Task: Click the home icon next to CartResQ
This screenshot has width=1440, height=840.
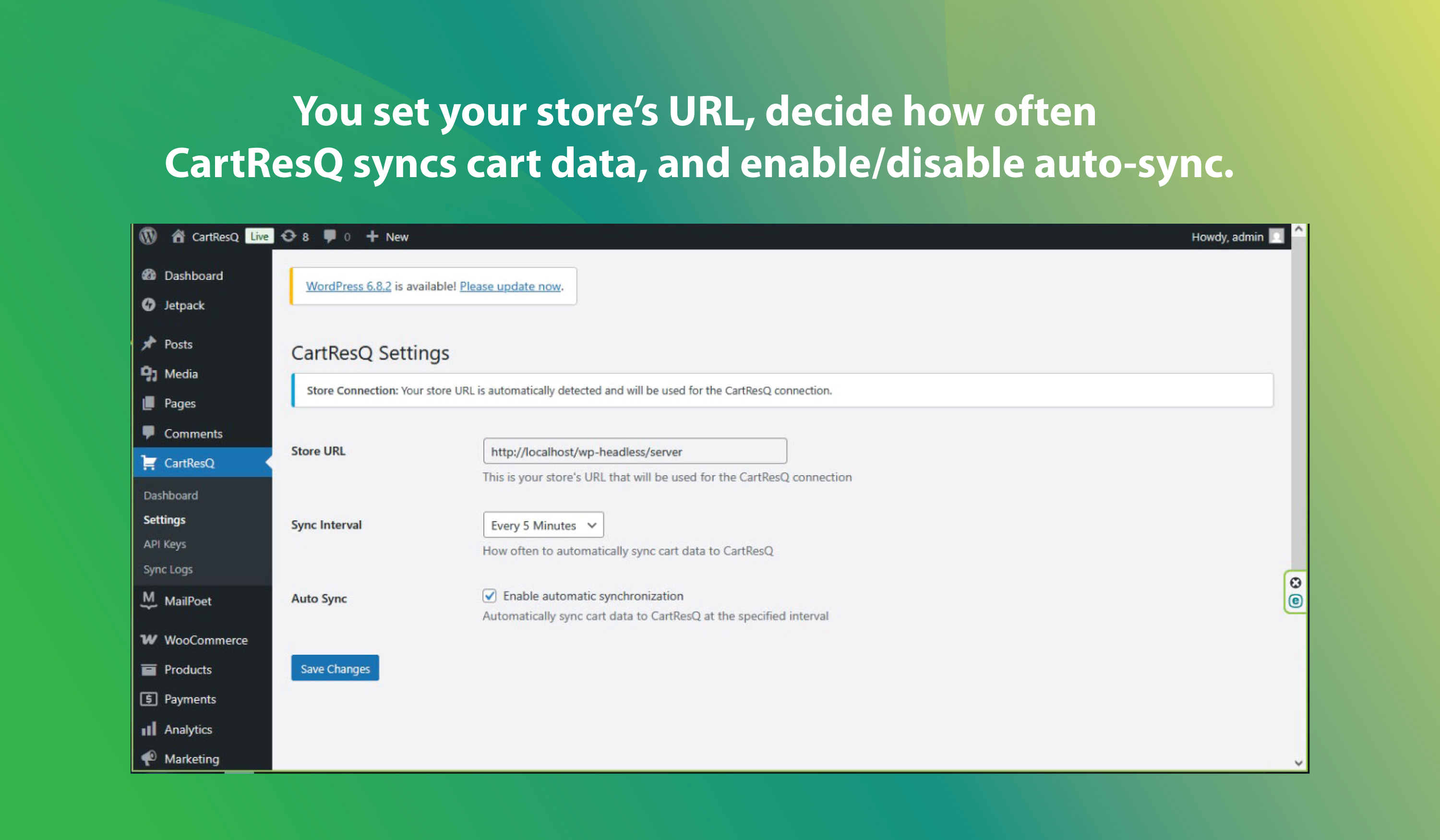Action: point(178,236)
